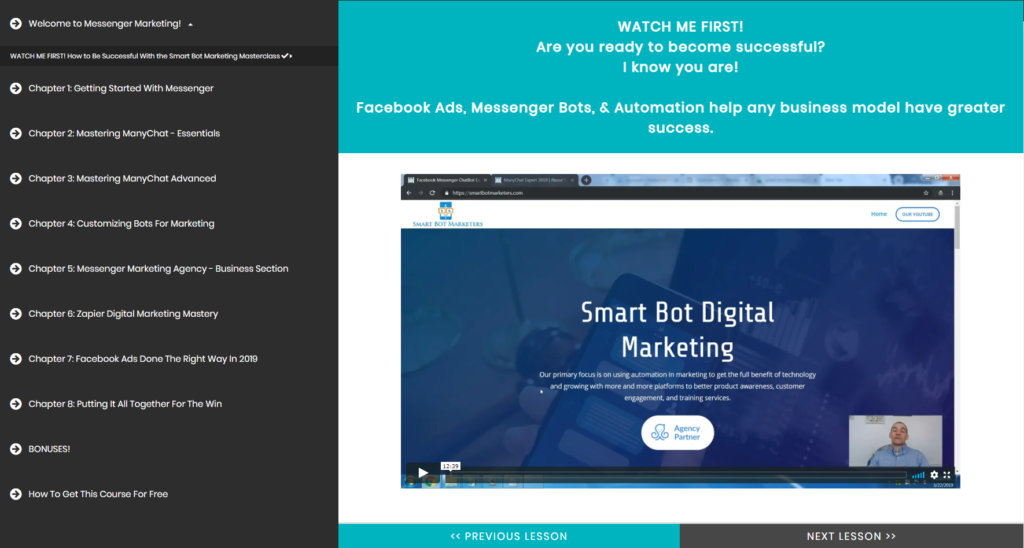Image resolution: width=1024 pixels, height=548 pixels.
Task: Open the video settings gear
Action: [934, 475]
